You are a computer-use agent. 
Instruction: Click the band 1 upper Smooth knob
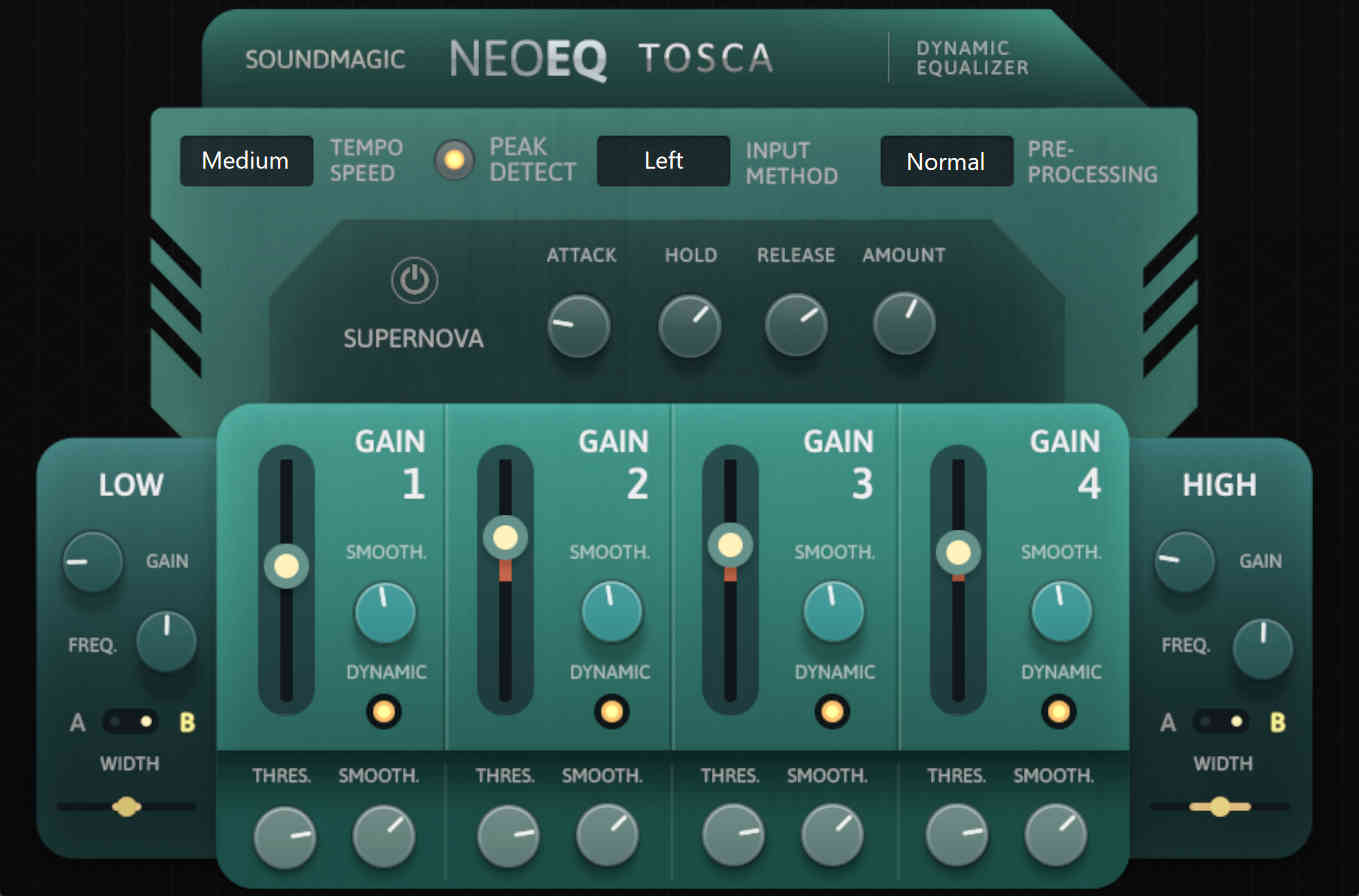click(385, 612)
